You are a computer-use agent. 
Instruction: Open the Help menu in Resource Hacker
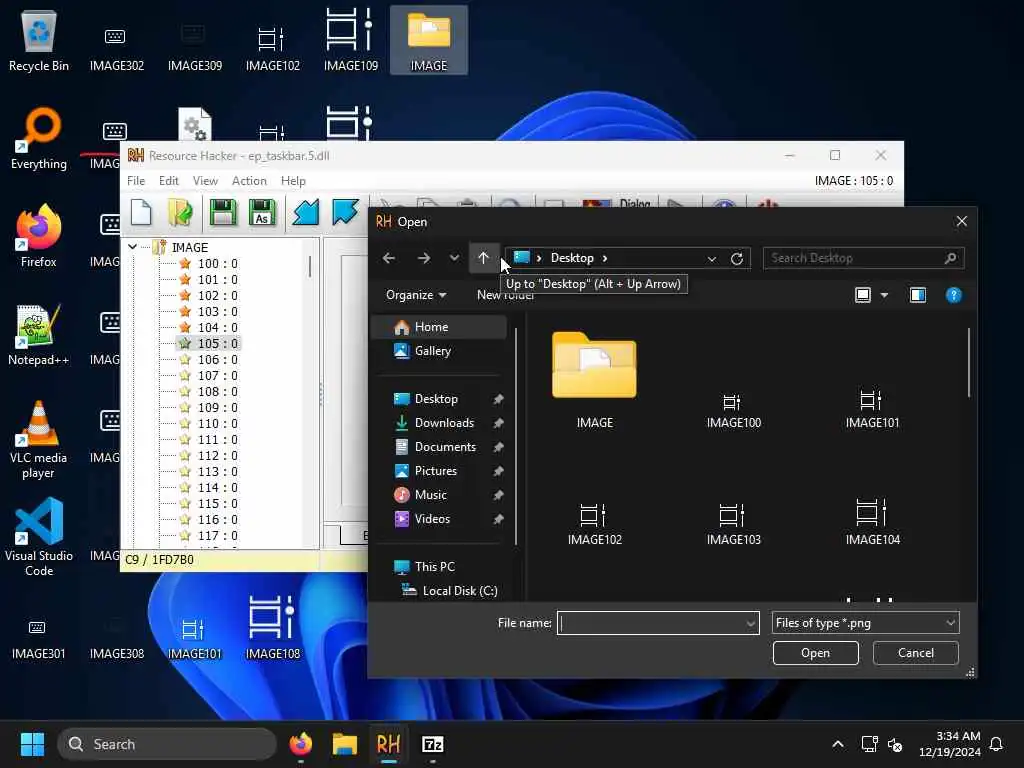293,181
